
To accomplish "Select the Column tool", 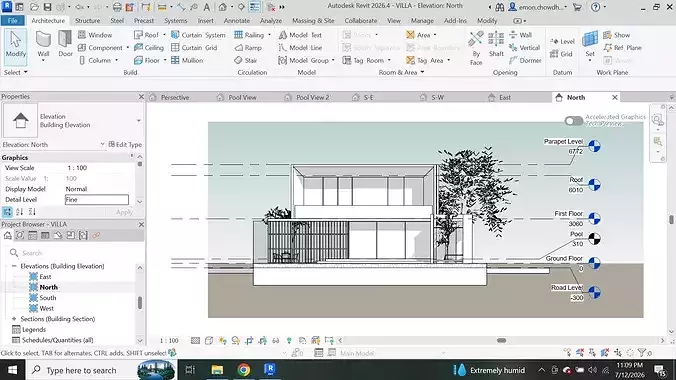I will pyautogui.click(x=95, y=60).
